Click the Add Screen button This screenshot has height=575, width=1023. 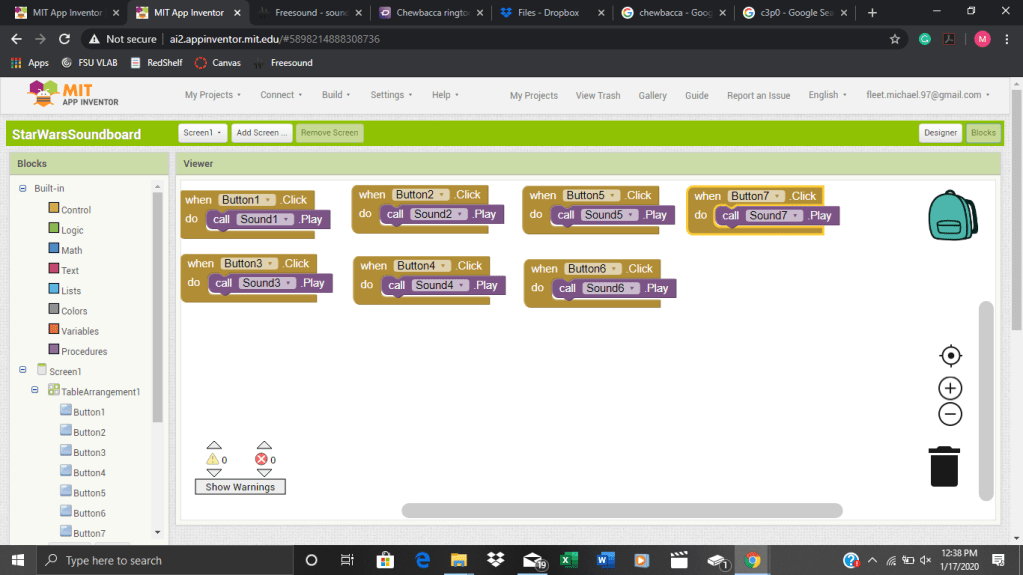coord(262,133)
